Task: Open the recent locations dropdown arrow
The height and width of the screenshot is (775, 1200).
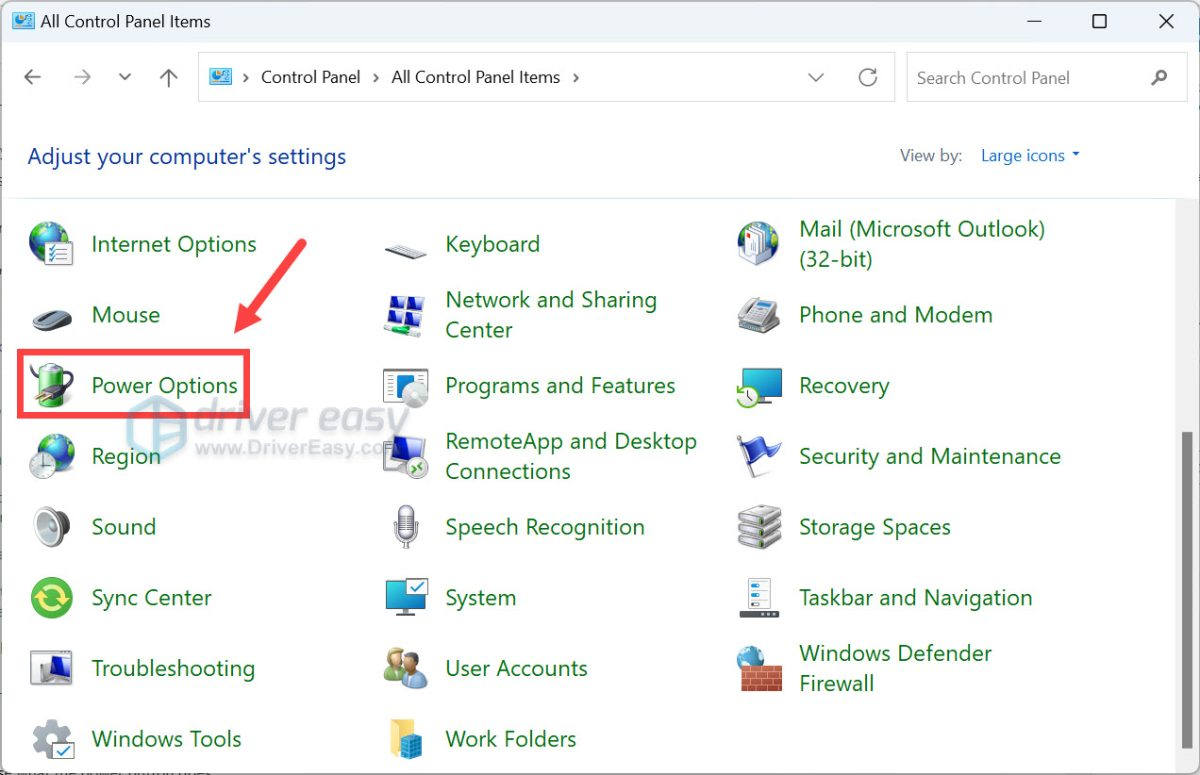Action: pos(125,77)
